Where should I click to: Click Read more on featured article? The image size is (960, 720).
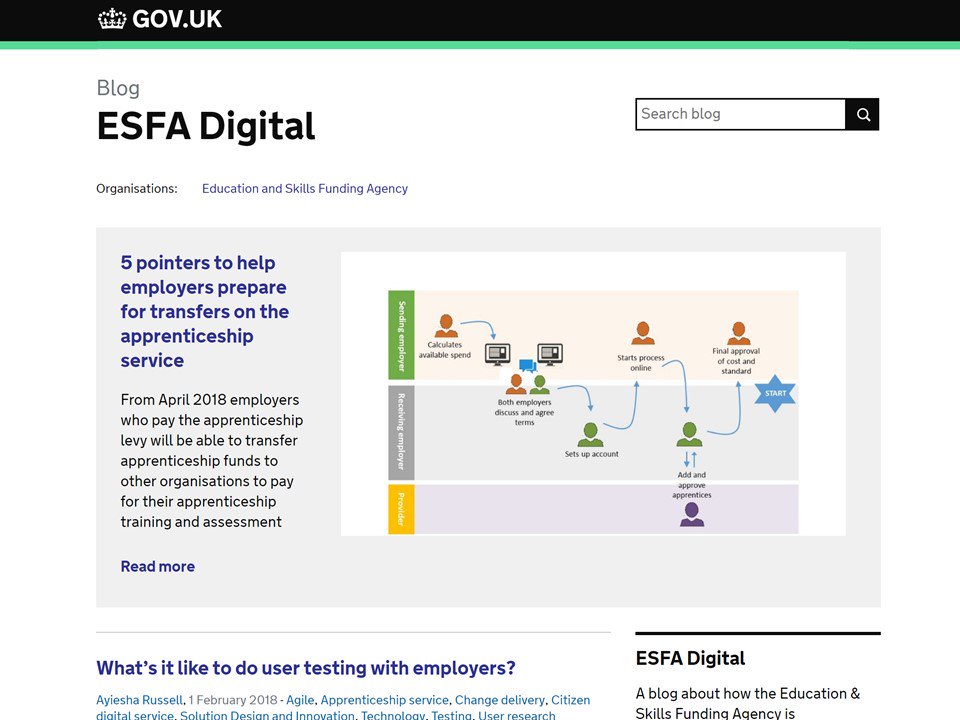click(x=157, y=566)
